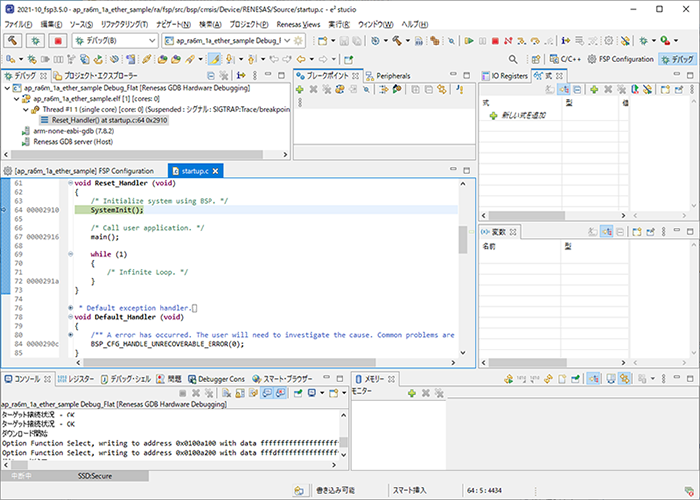Click Remove memory monitor X icon
700x500 pixels.
425,393
